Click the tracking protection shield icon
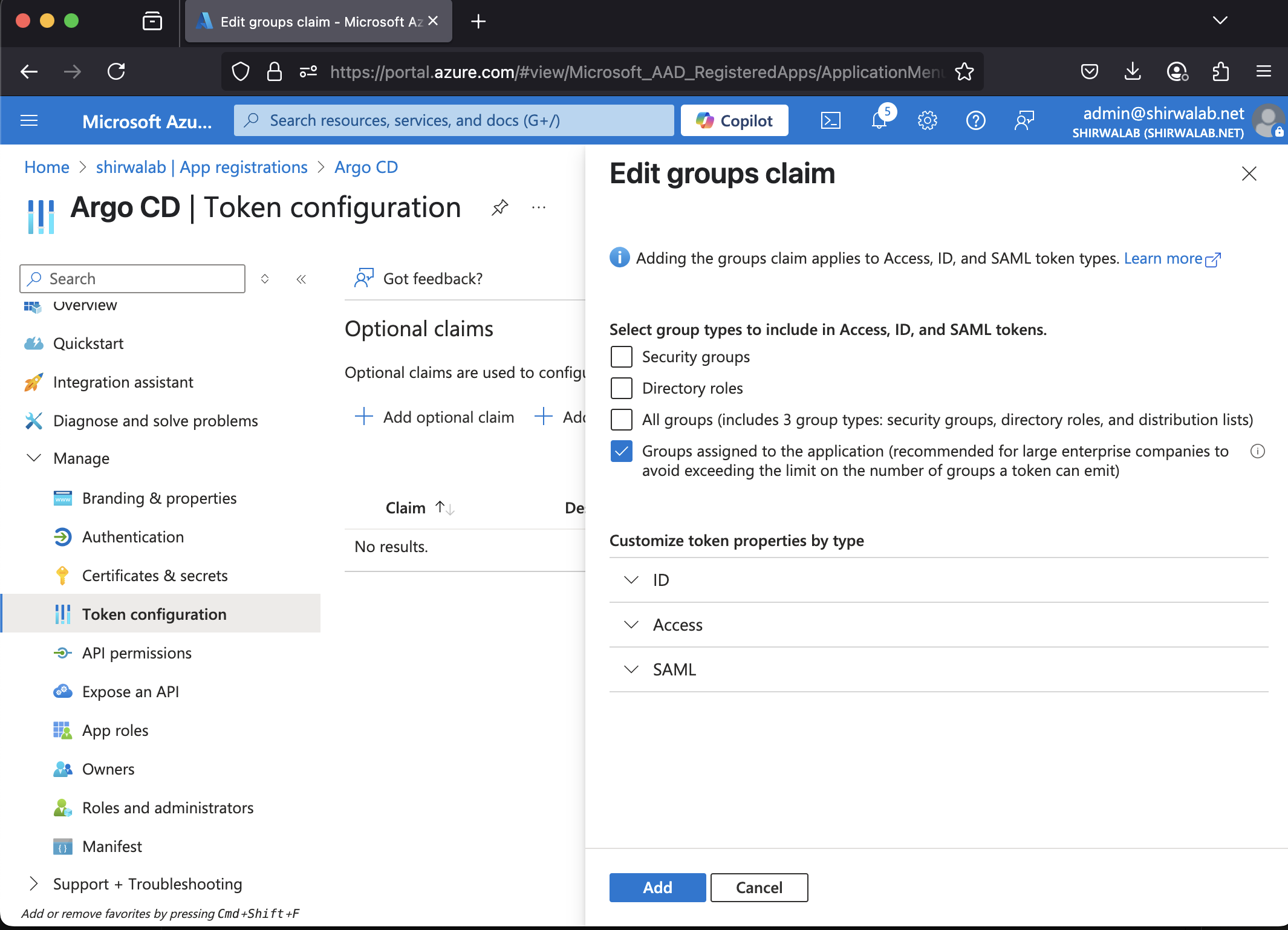Screen dimensions: 1288x930 pyautogui.click(x=241, y=71)
